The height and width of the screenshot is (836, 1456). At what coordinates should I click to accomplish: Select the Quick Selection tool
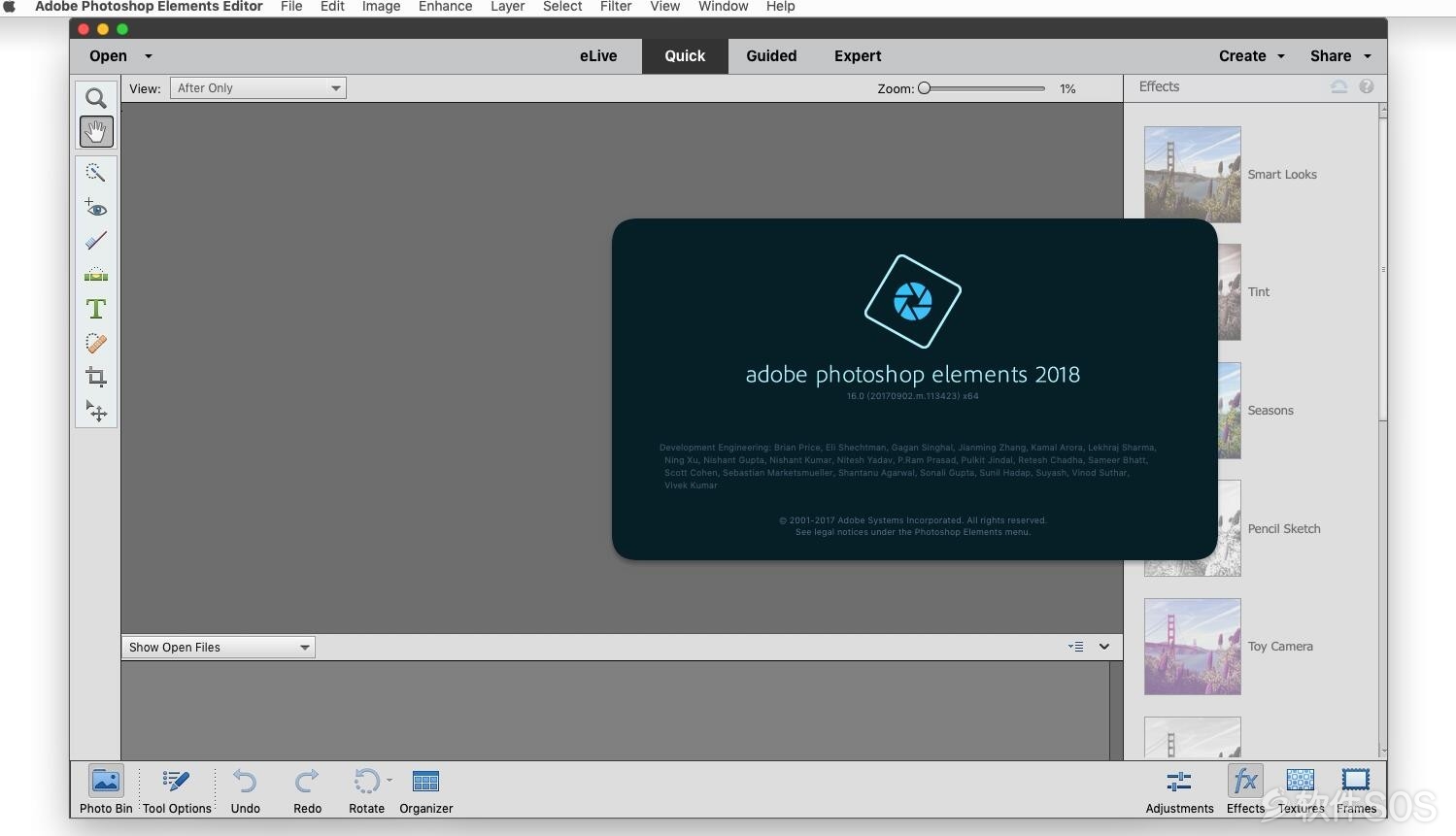[x=95, y=173]
